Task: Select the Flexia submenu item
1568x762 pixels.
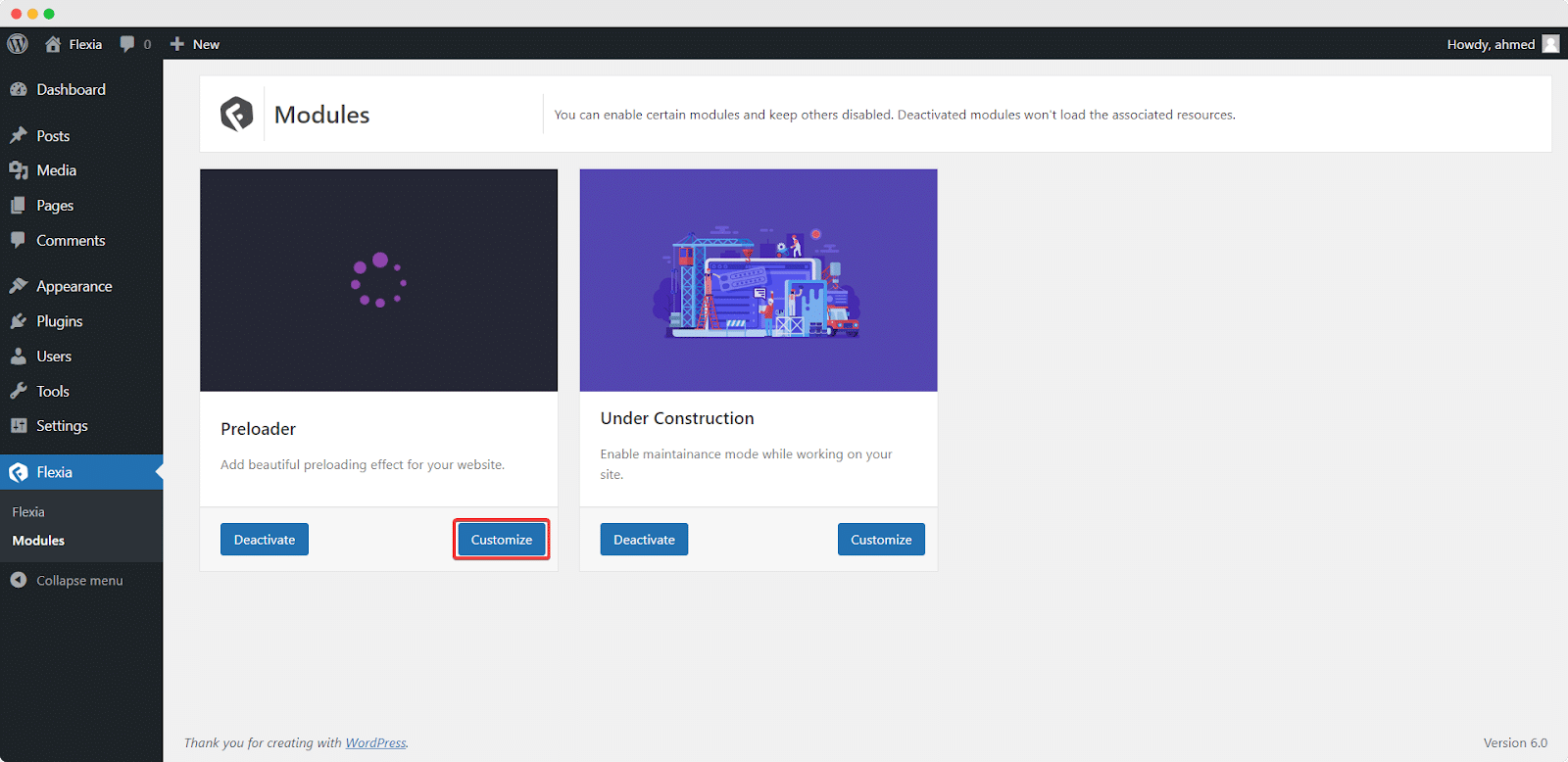Action: tap(28, 512)
